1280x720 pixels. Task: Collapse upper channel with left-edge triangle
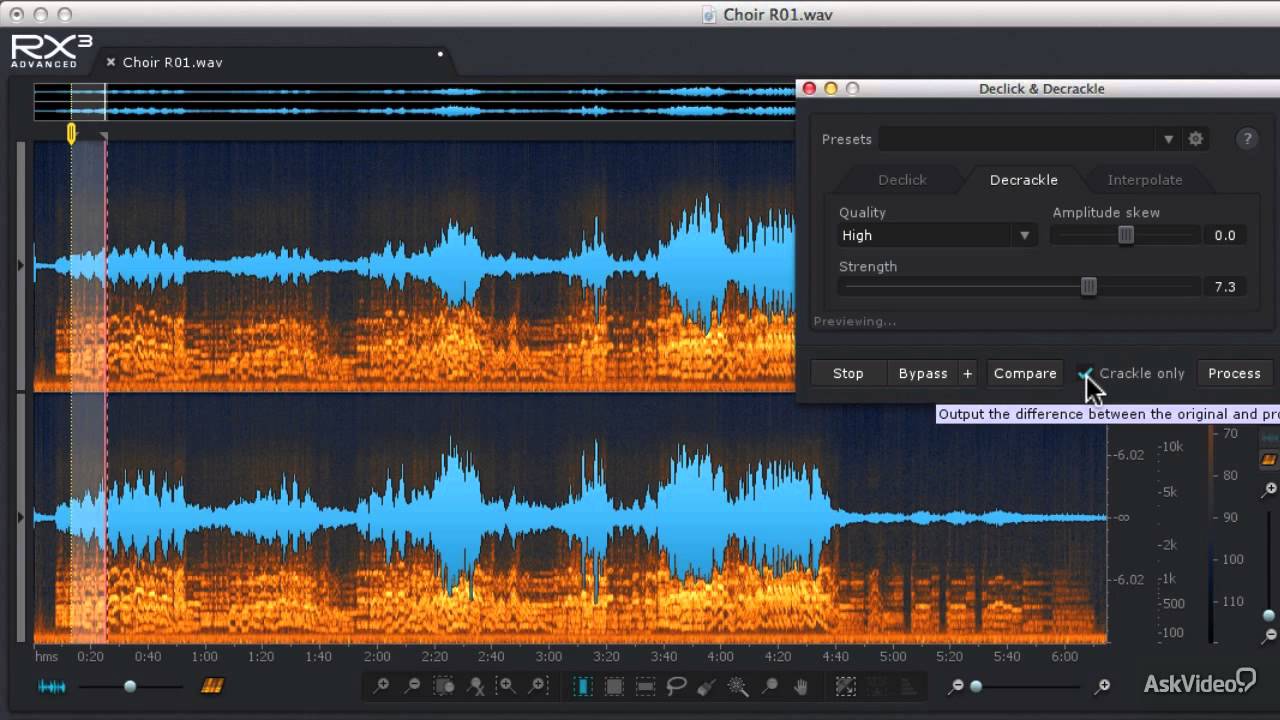[21, 266]
